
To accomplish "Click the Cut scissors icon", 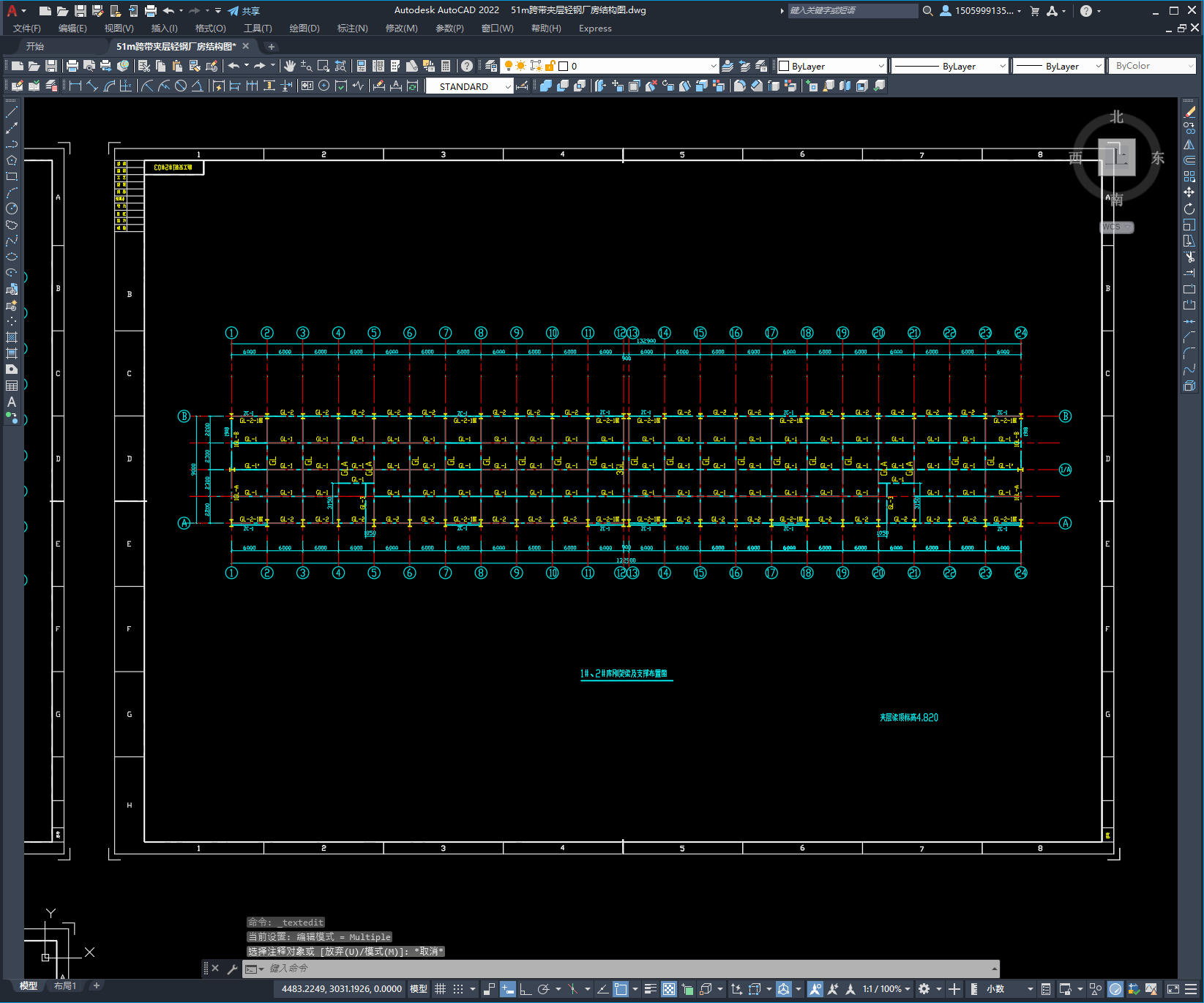I will (x=144, y=66).
